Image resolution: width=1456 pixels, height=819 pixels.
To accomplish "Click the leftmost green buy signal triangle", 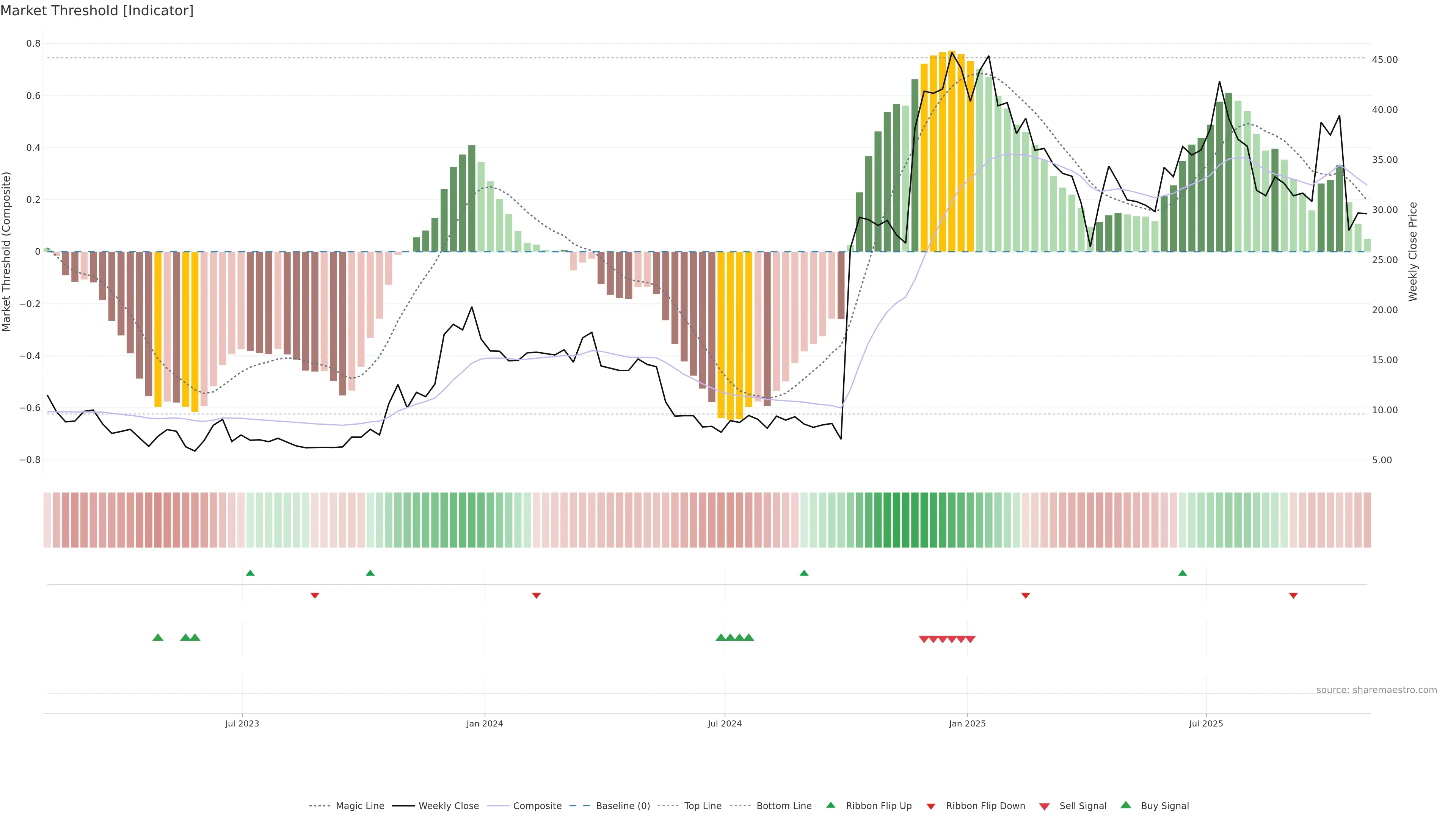I will coord(158,637).
